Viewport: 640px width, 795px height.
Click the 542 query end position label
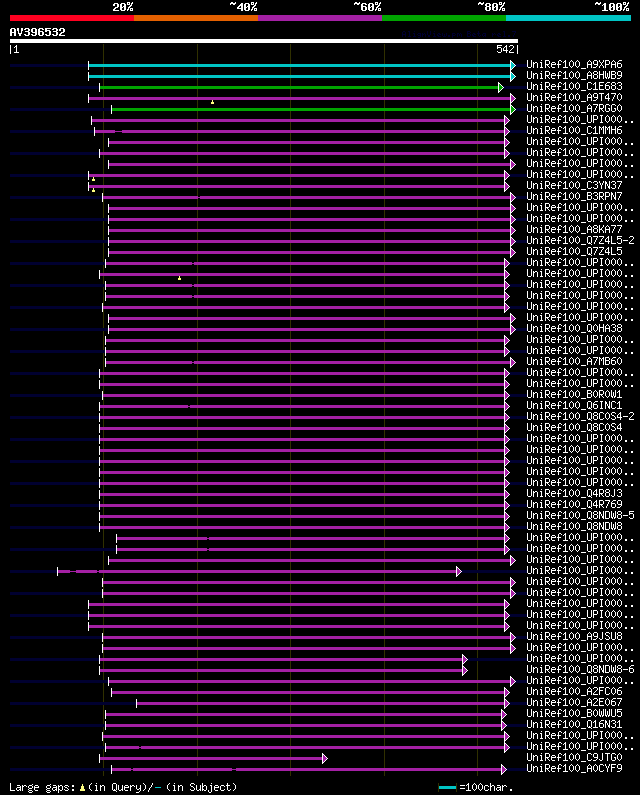click(505, 49)
